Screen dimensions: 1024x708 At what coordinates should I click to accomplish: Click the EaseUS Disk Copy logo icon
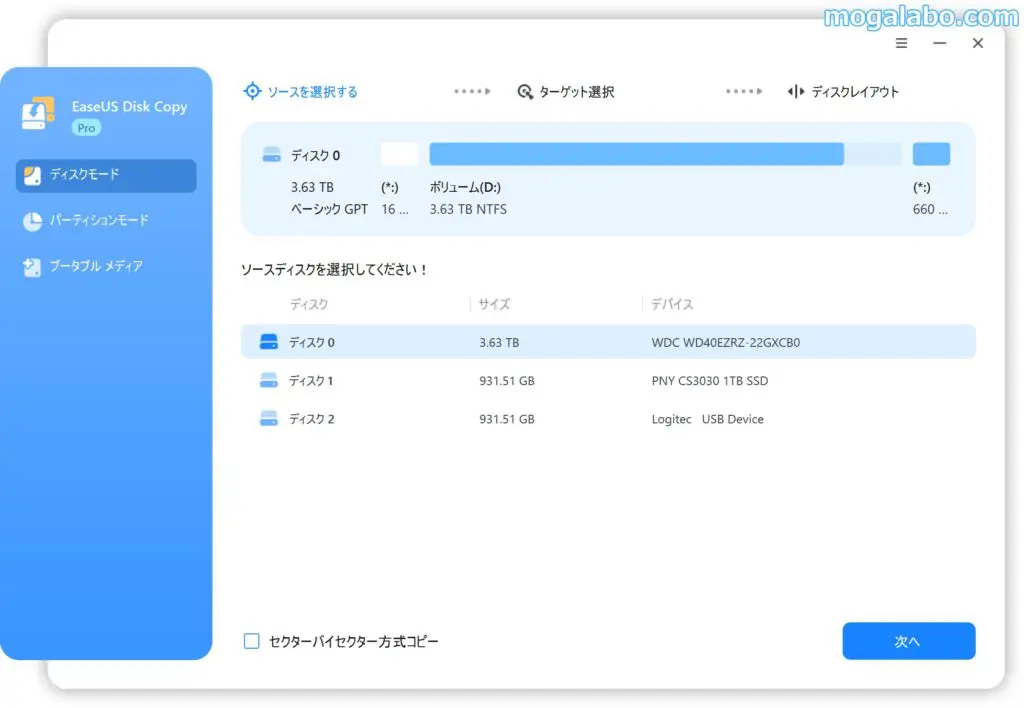pyautogui.click(x=38, y=114)
